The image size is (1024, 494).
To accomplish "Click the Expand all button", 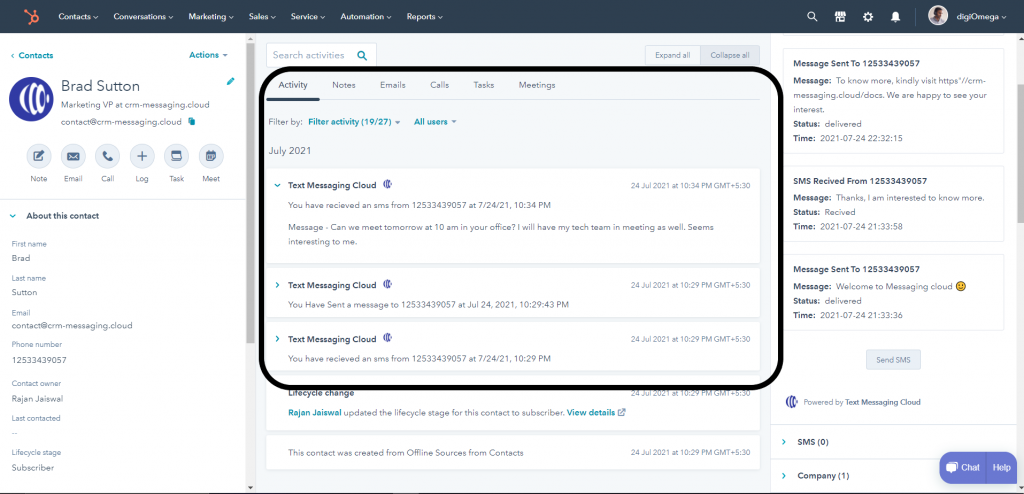I will 673,56.
